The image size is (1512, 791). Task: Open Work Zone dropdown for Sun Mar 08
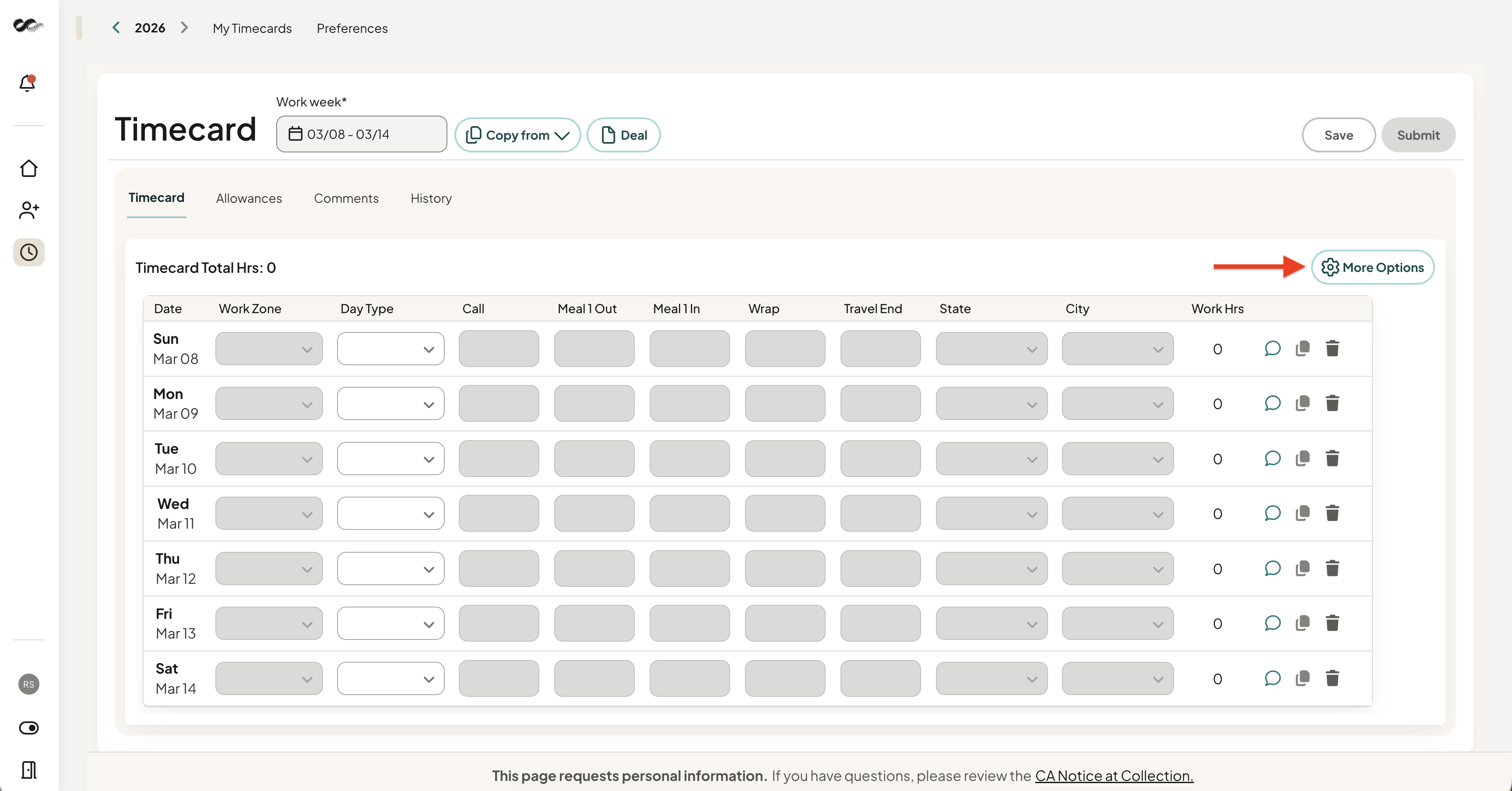pyautogui.click(x=269, y=349)
